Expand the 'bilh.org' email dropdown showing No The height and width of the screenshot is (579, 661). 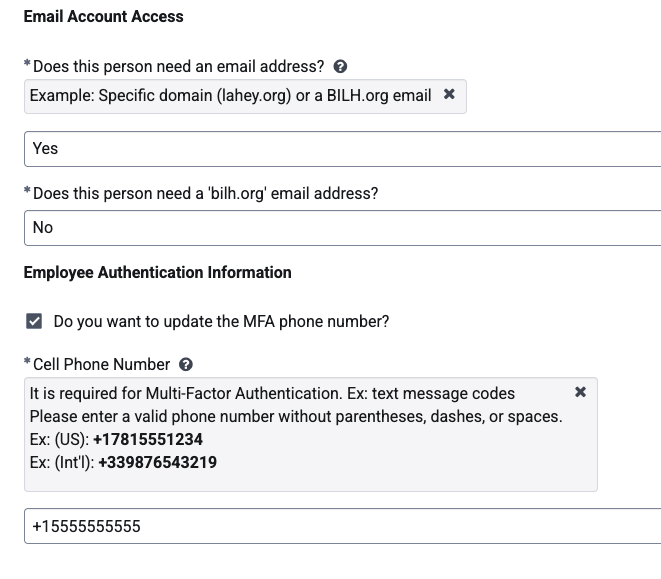point(342,228)
